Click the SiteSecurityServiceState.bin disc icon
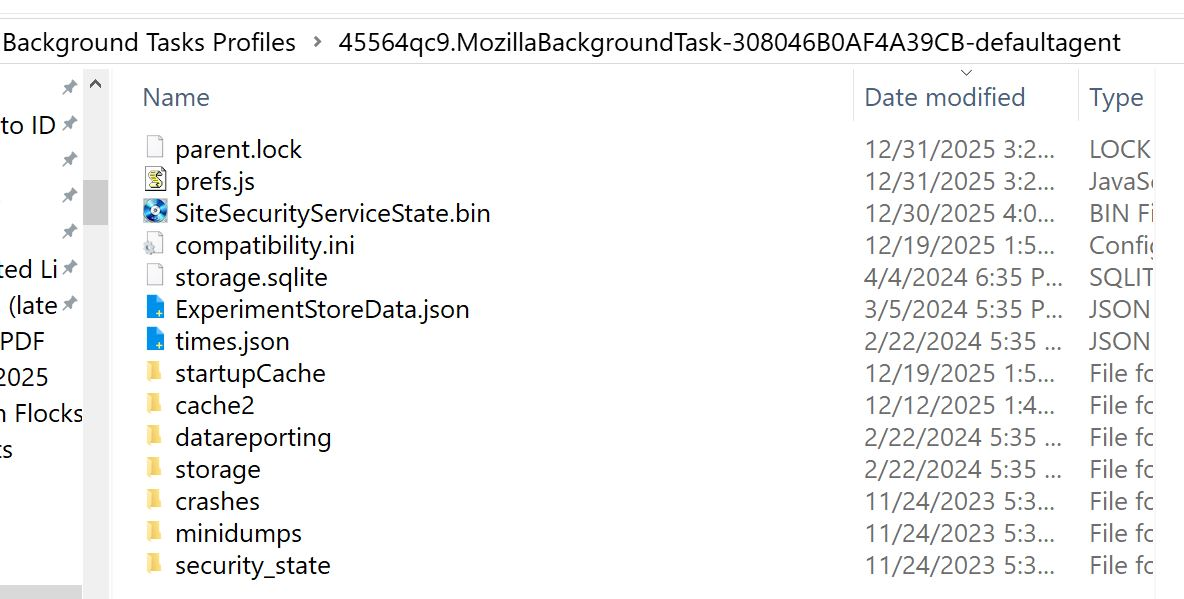The height and width of the screenshot is (599, 1184). [155, 213]
